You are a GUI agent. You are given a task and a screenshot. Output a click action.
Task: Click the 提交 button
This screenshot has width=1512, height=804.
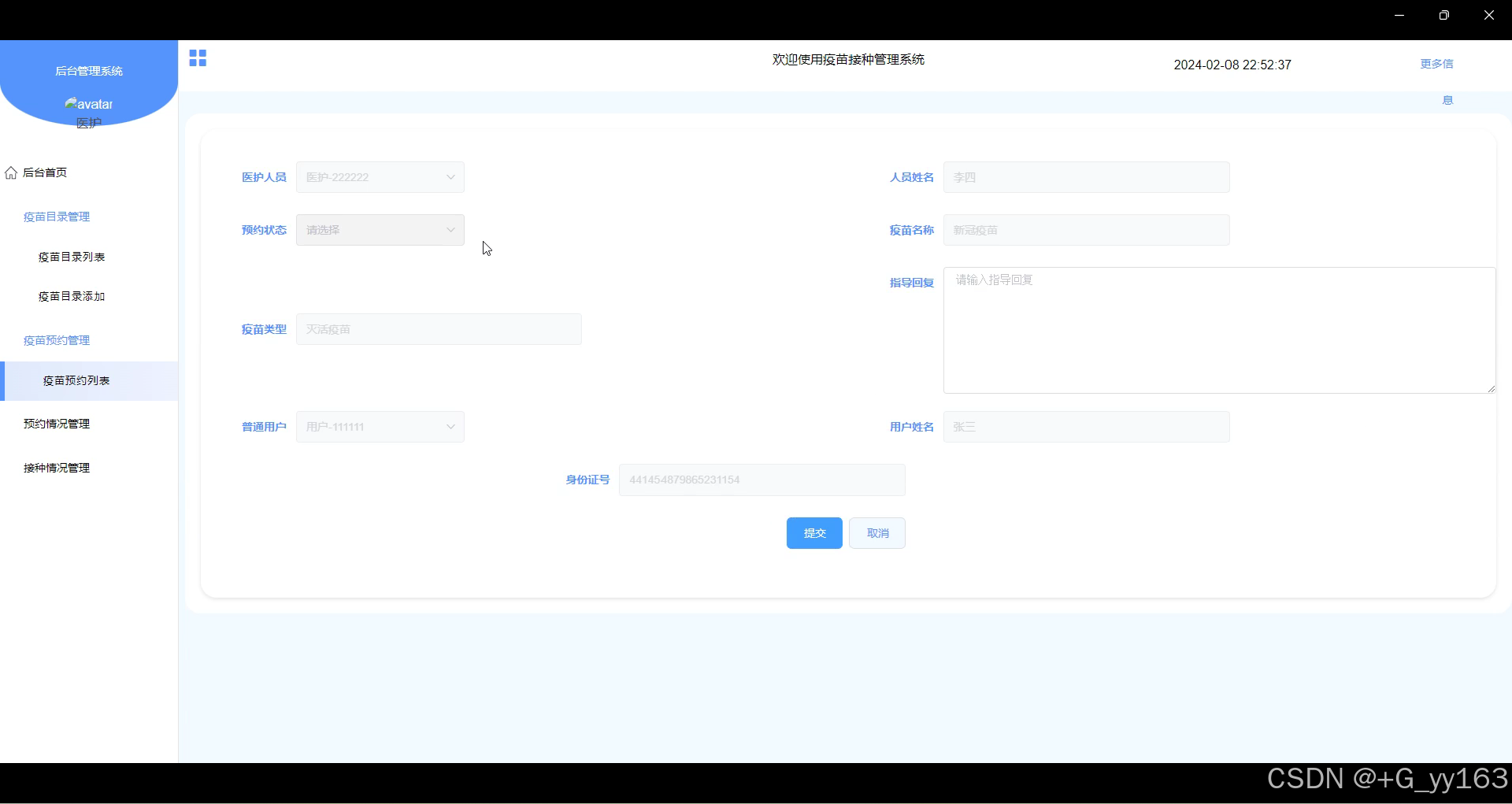(814, 533)
